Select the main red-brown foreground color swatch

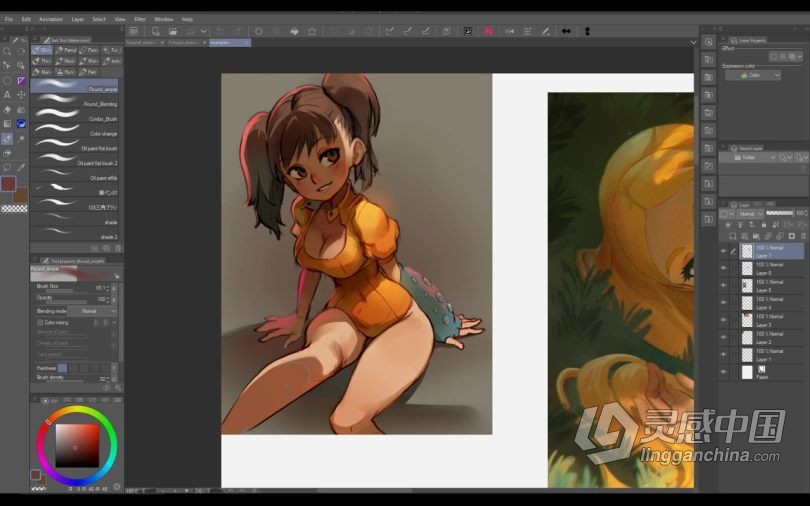click(8, 183)
